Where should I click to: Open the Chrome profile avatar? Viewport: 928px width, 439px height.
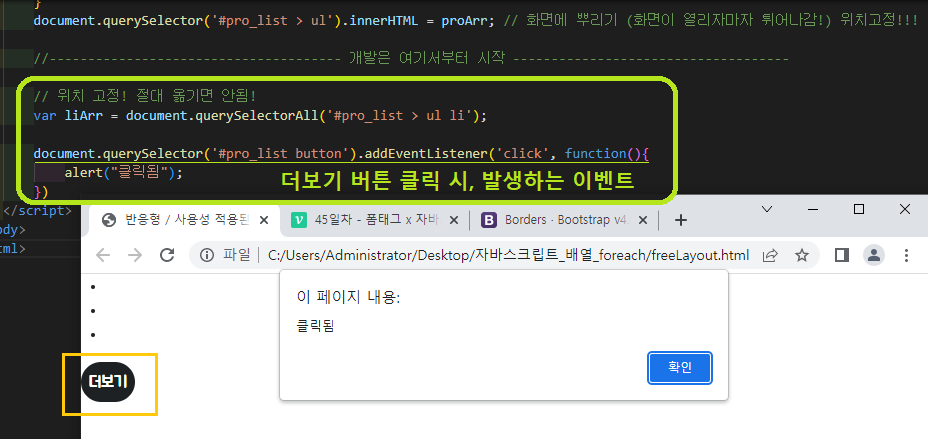click(x=874, y=255)
